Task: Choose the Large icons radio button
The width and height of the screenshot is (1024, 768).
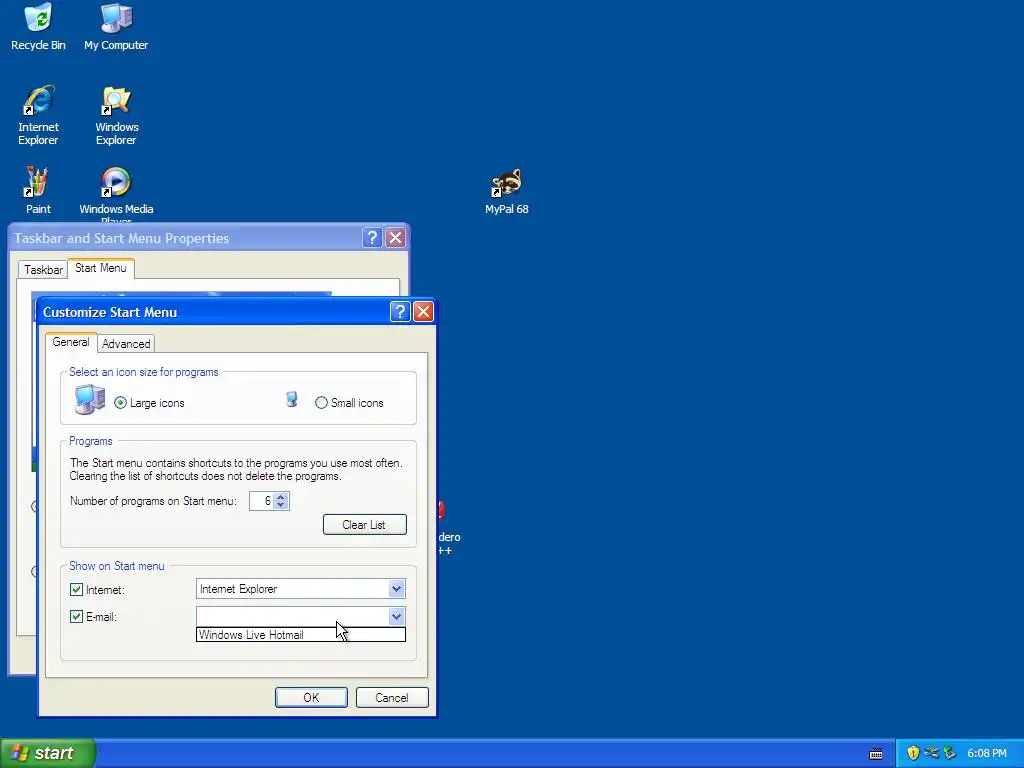Action: point(120,403)
